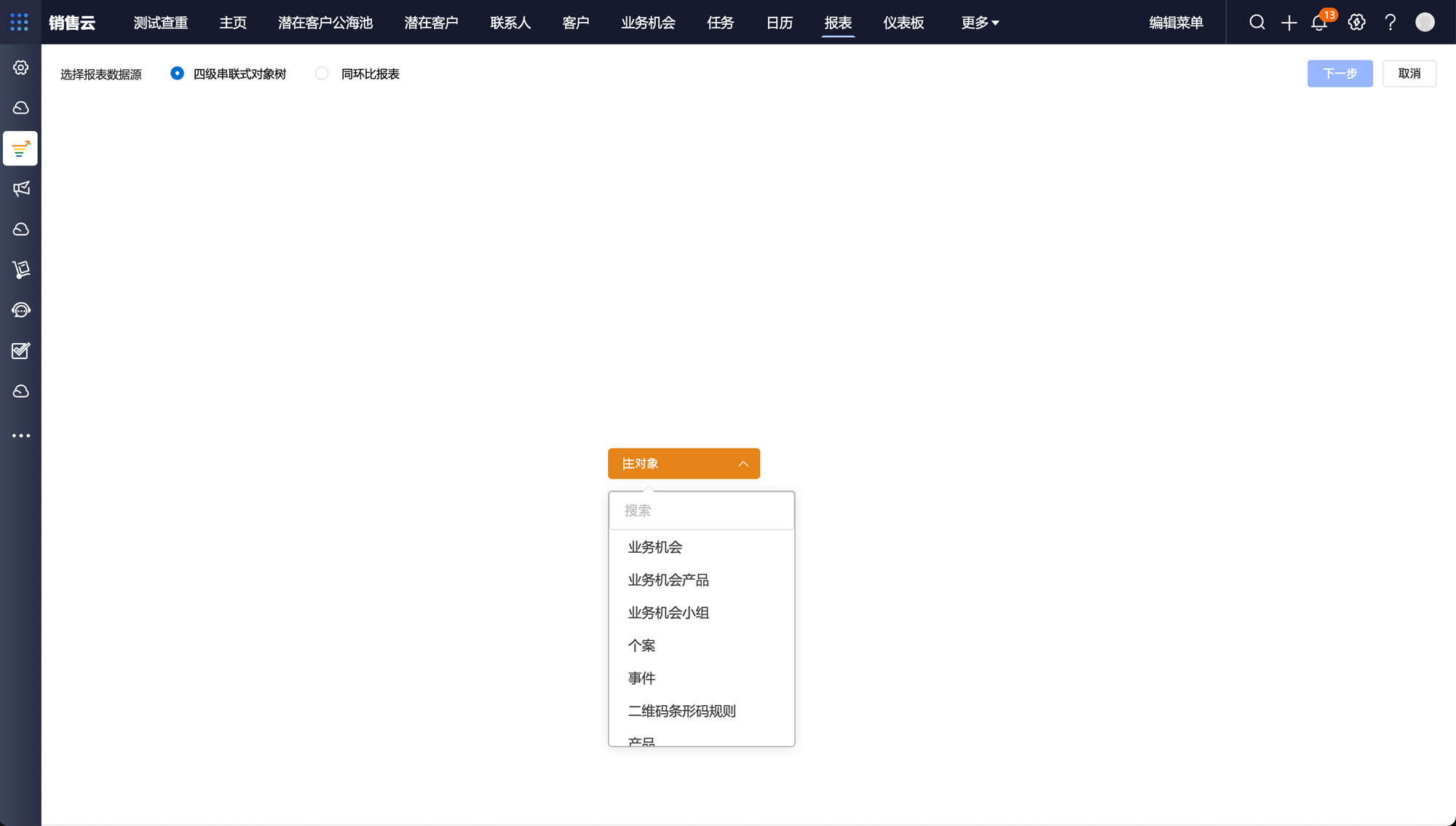Open the 仪表板 tab
This screenshot has height=826, width=1456.
[x=903, y=23]
